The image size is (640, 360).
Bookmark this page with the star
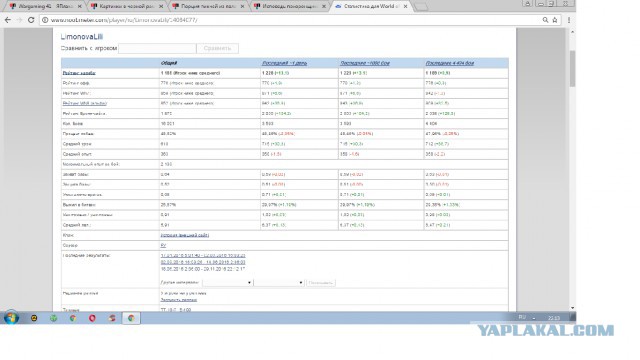(x=555, y=20)
